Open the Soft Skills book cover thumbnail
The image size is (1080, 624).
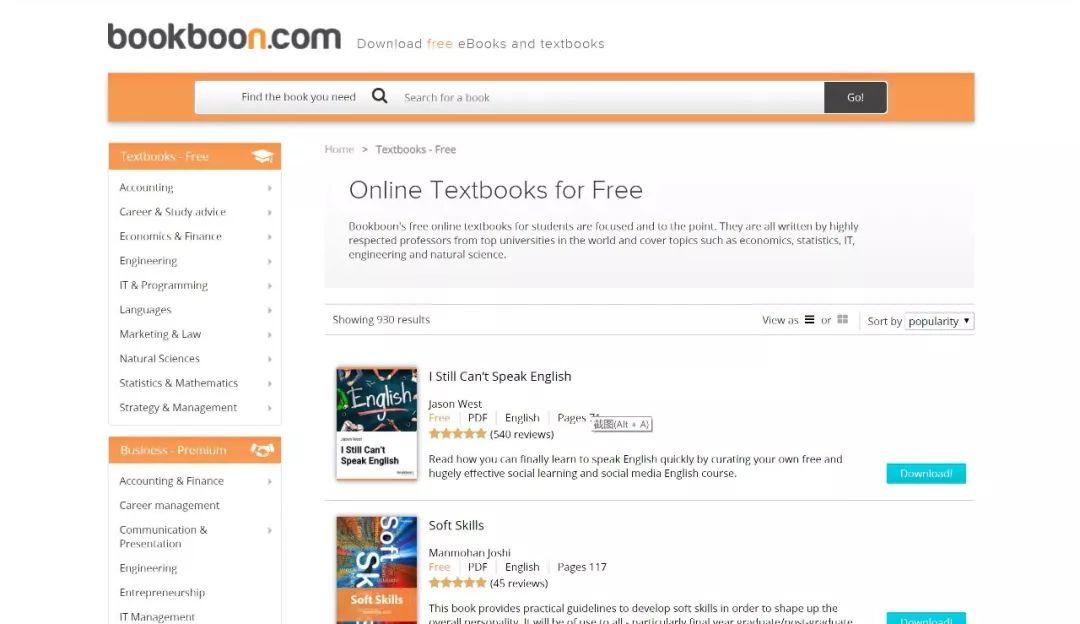377,570
